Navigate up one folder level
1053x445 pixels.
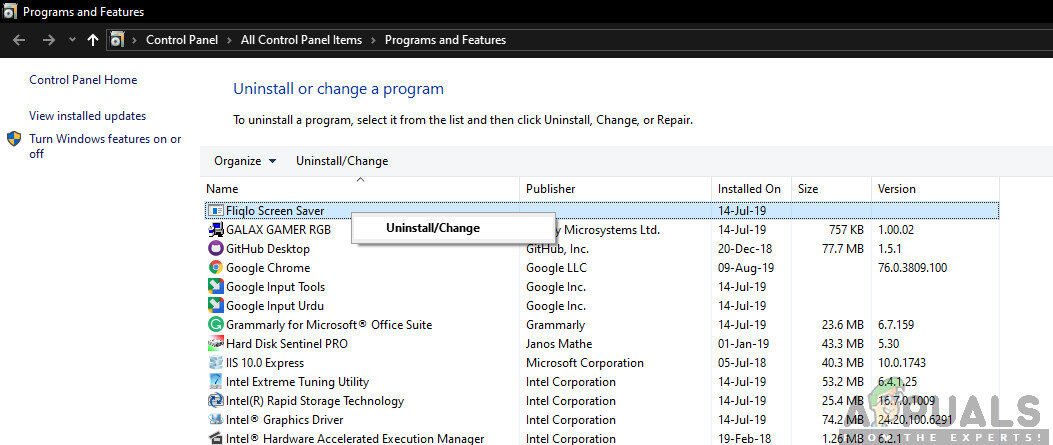[93, 40]
